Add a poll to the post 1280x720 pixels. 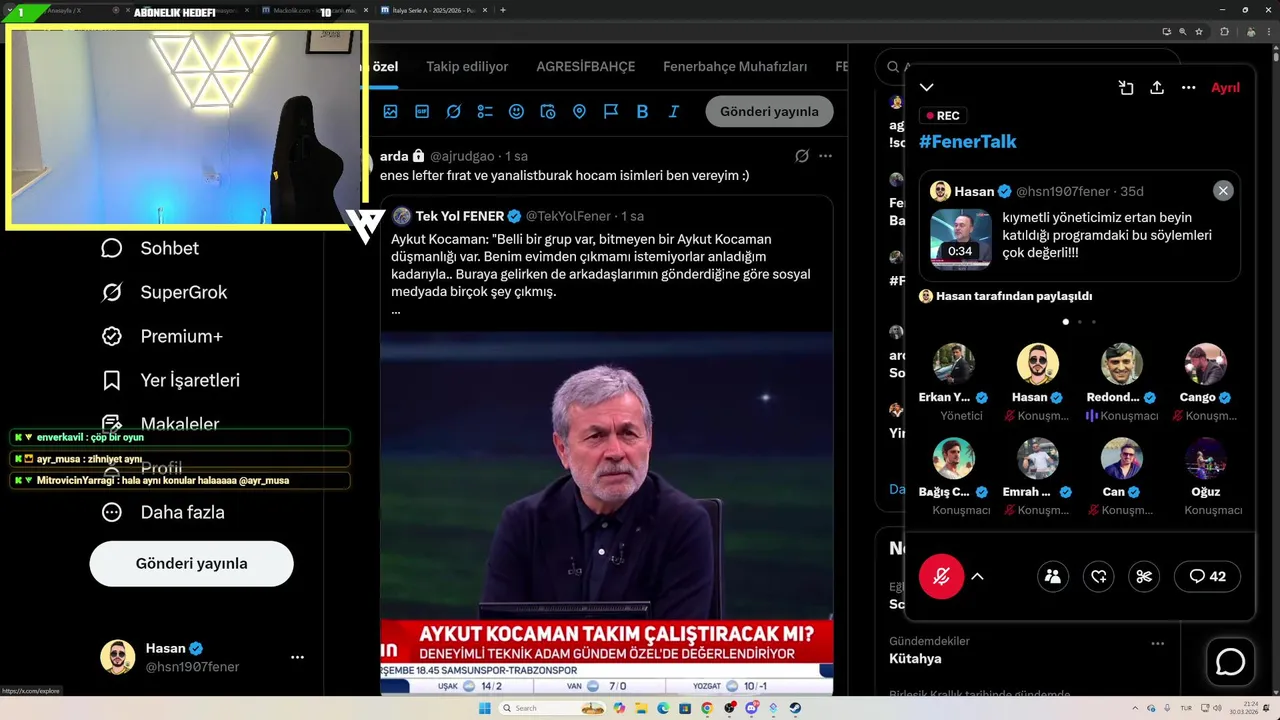coord(485,112)
